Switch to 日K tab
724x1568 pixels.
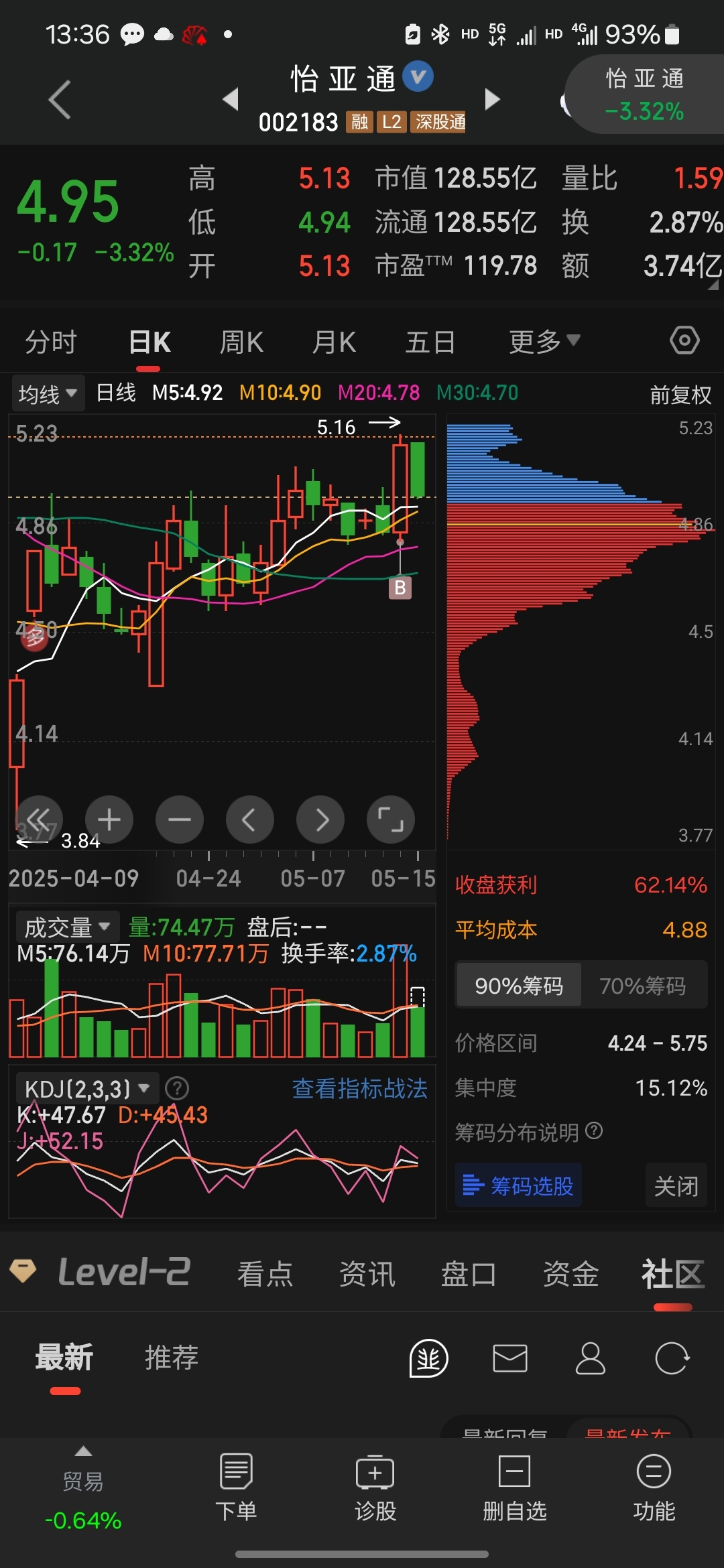click(x=149, y=342)
